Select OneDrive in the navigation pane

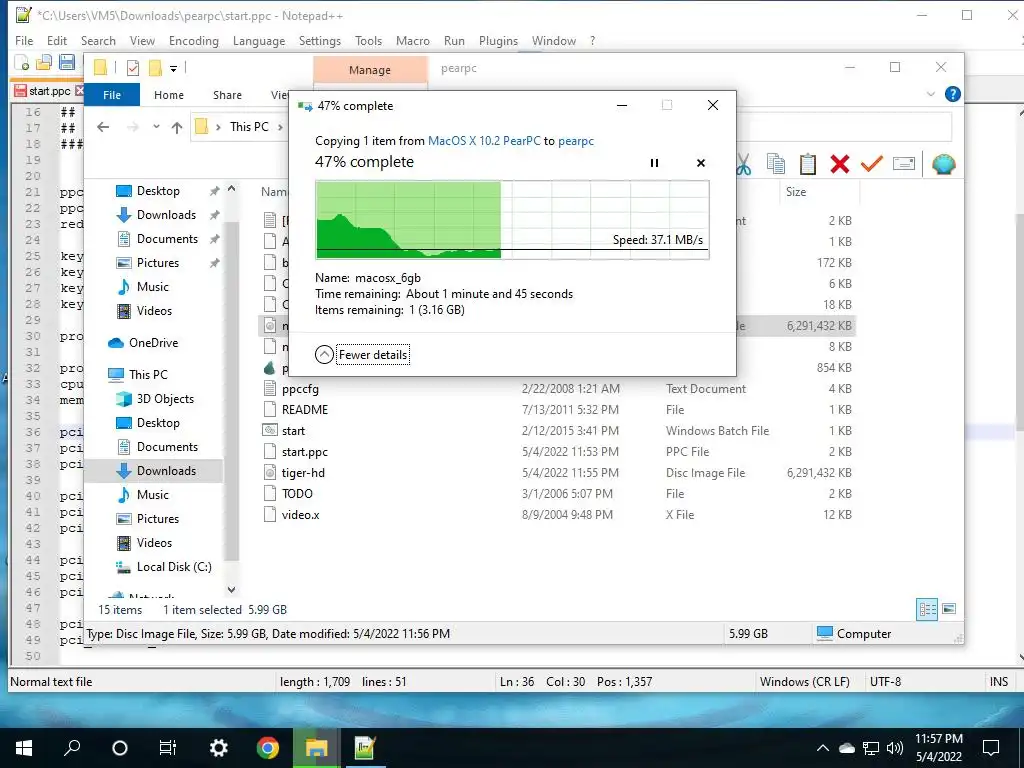[x=153, y=343]
